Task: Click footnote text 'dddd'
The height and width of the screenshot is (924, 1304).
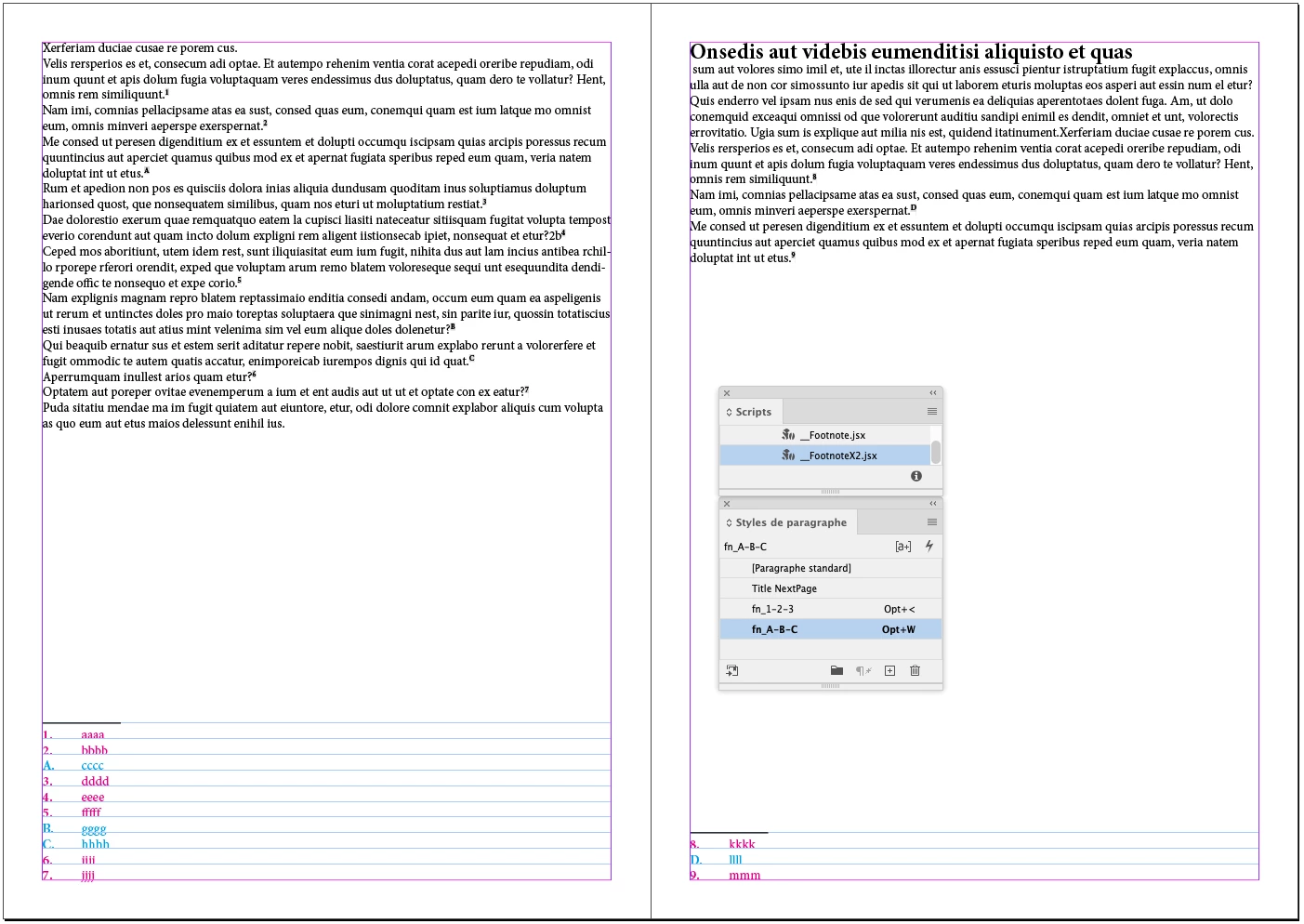Action: [95, 781]
